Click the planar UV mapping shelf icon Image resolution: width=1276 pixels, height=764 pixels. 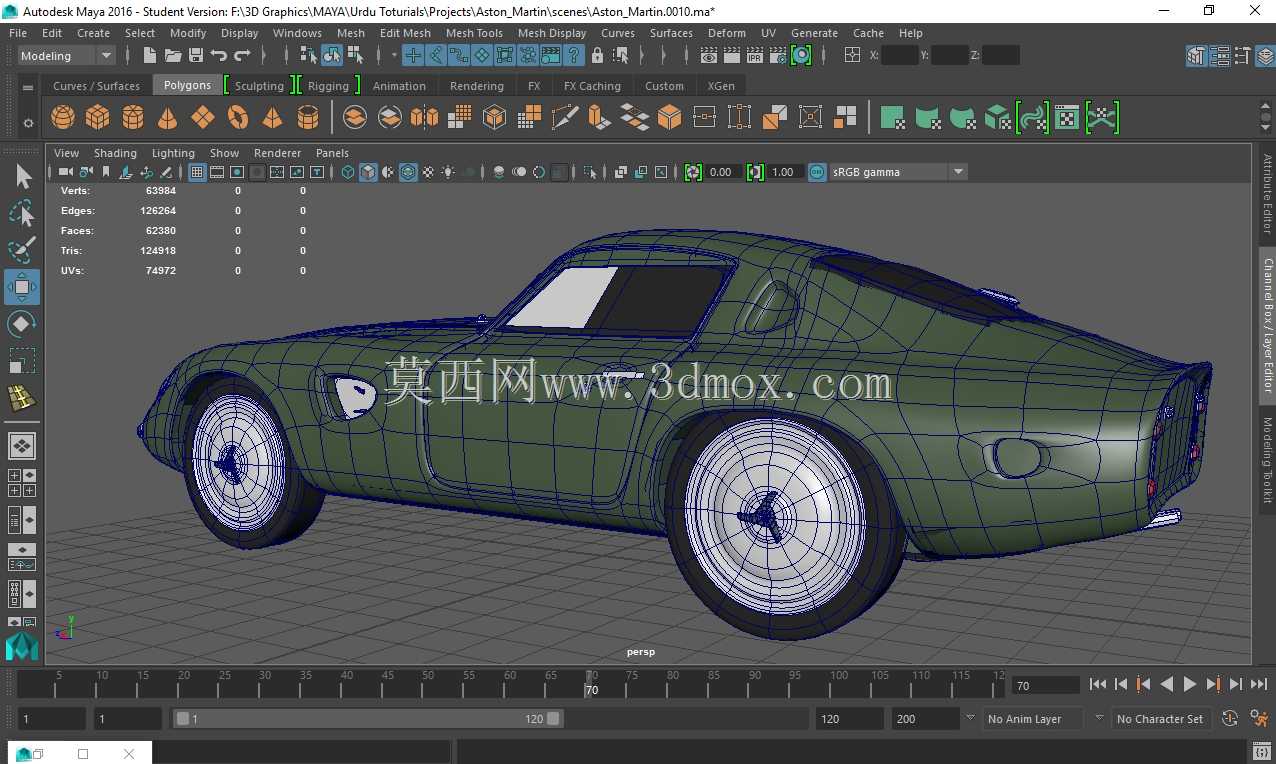(893, 118)
